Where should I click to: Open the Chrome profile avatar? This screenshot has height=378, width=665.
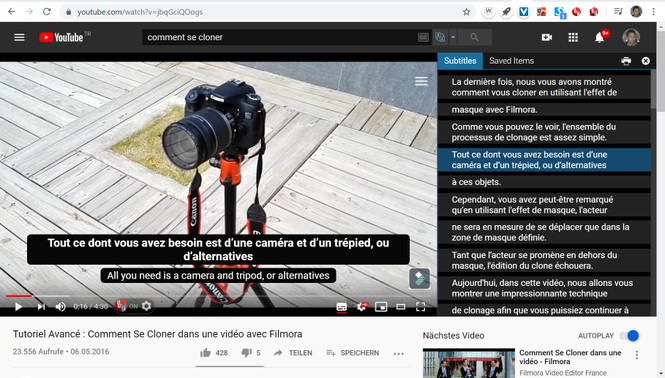[636, 12]
